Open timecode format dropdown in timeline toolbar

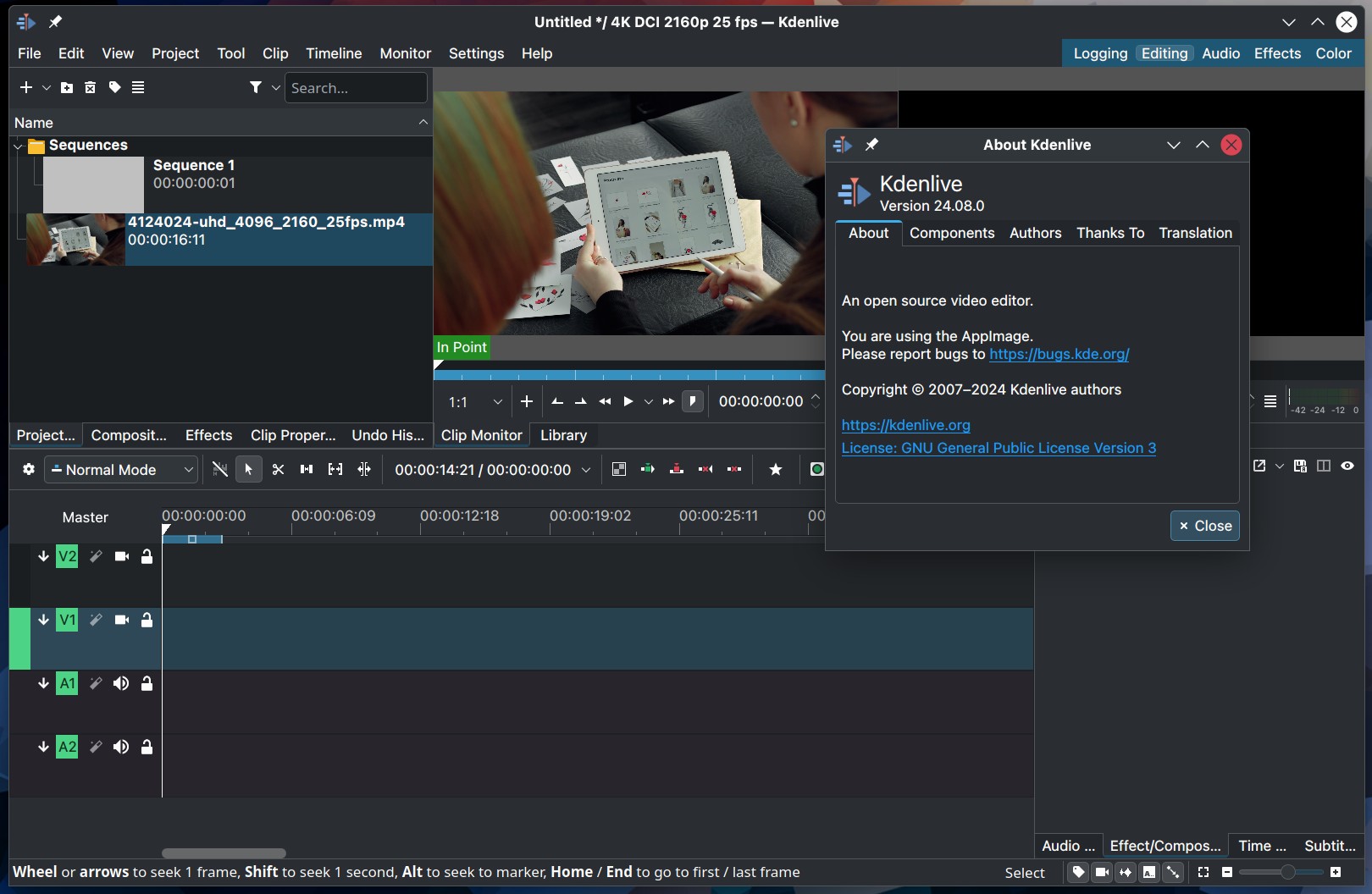pos(585,469)
